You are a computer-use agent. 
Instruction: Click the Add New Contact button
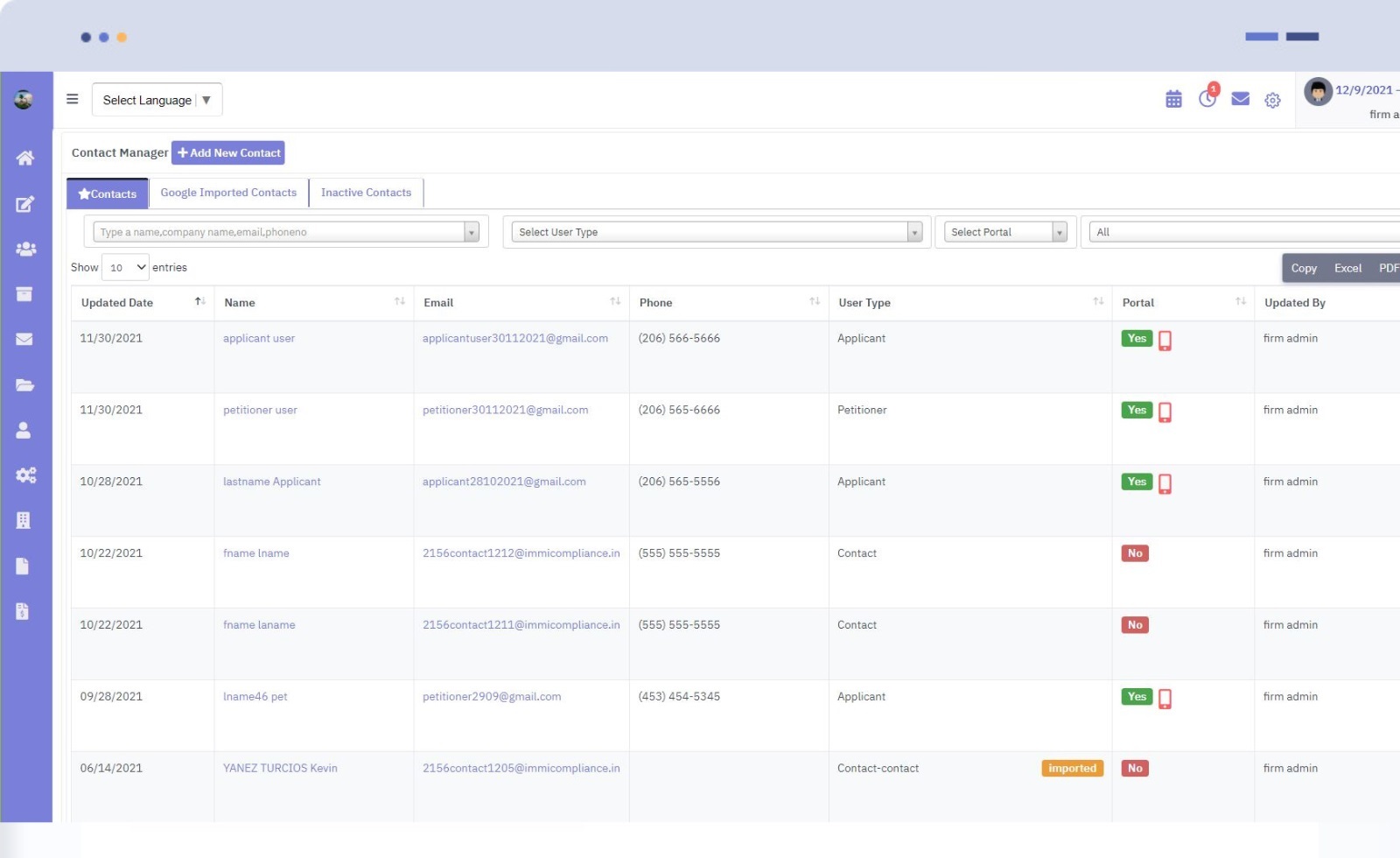(227, 152)
